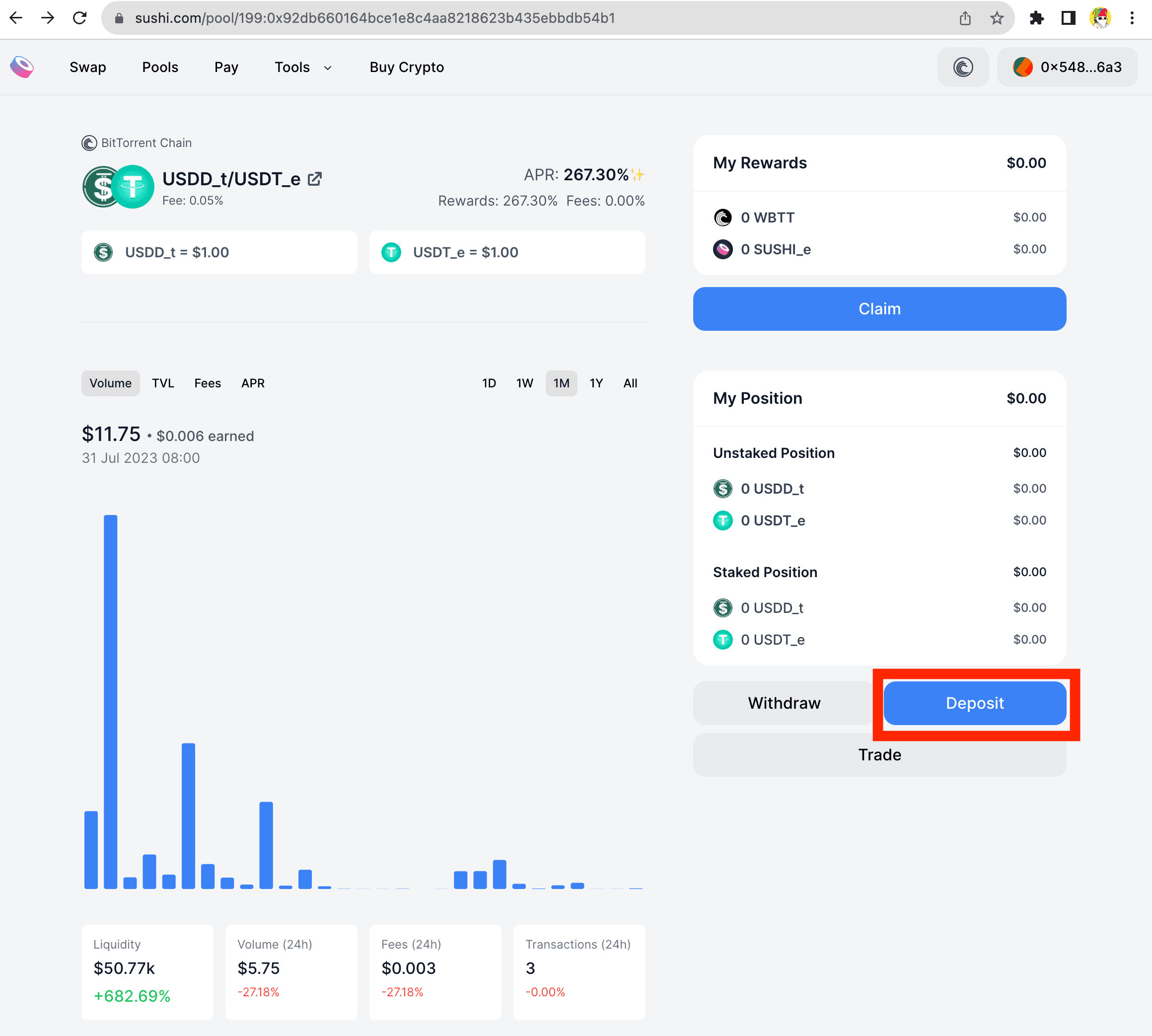This screenshot has height=1036, width=1152.
Task: Open the Chrome profile avatar
Action: pos(1100,18)
